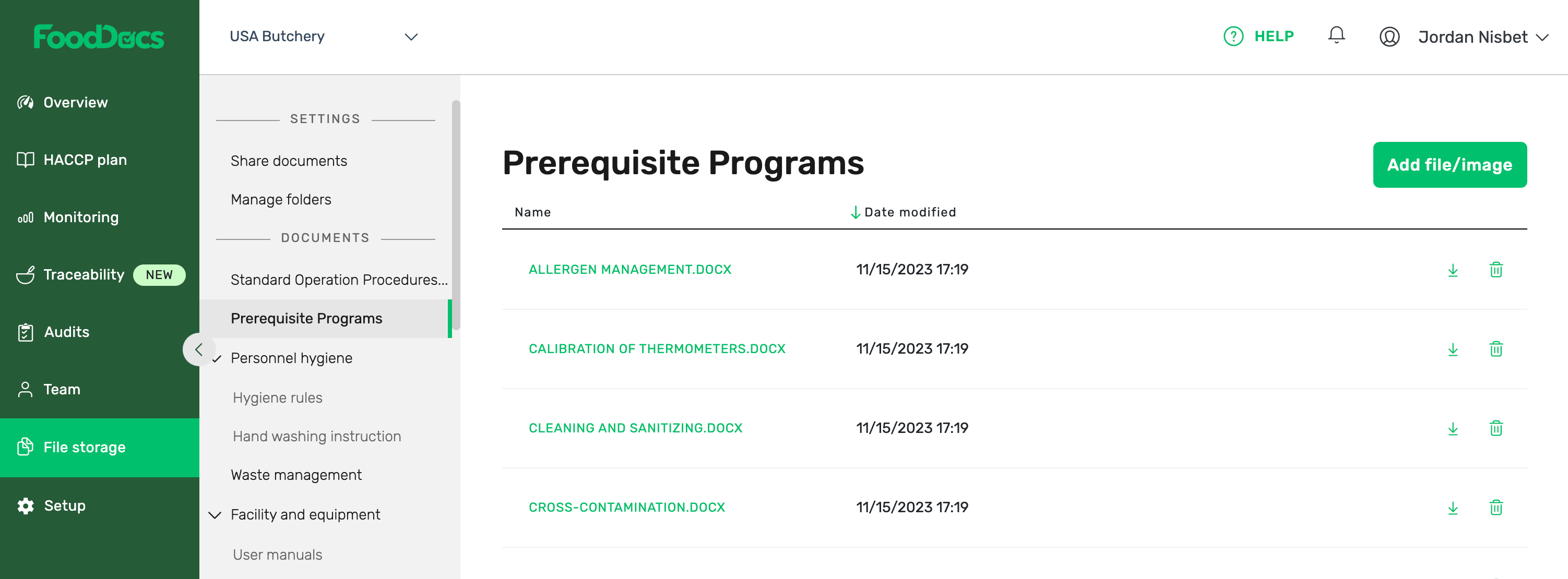Collapse the Facility and equipment folder
This screenshot has width=1568, height=579.
(x=215, y=515)
